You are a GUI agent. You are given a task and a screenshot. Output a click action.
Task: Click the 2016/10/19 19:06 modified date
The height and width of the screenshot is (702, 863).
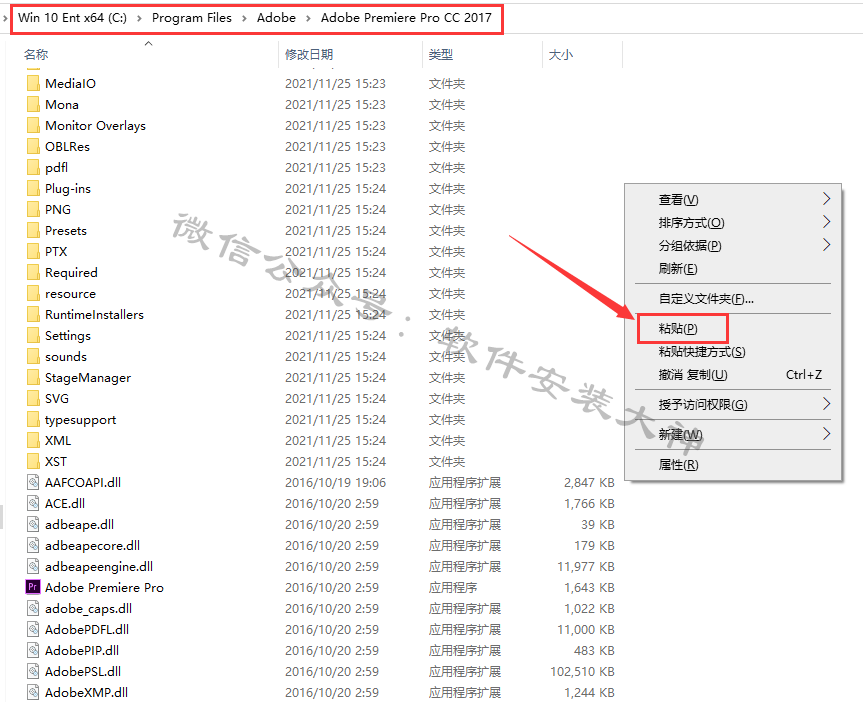click(x=335, y=483)
